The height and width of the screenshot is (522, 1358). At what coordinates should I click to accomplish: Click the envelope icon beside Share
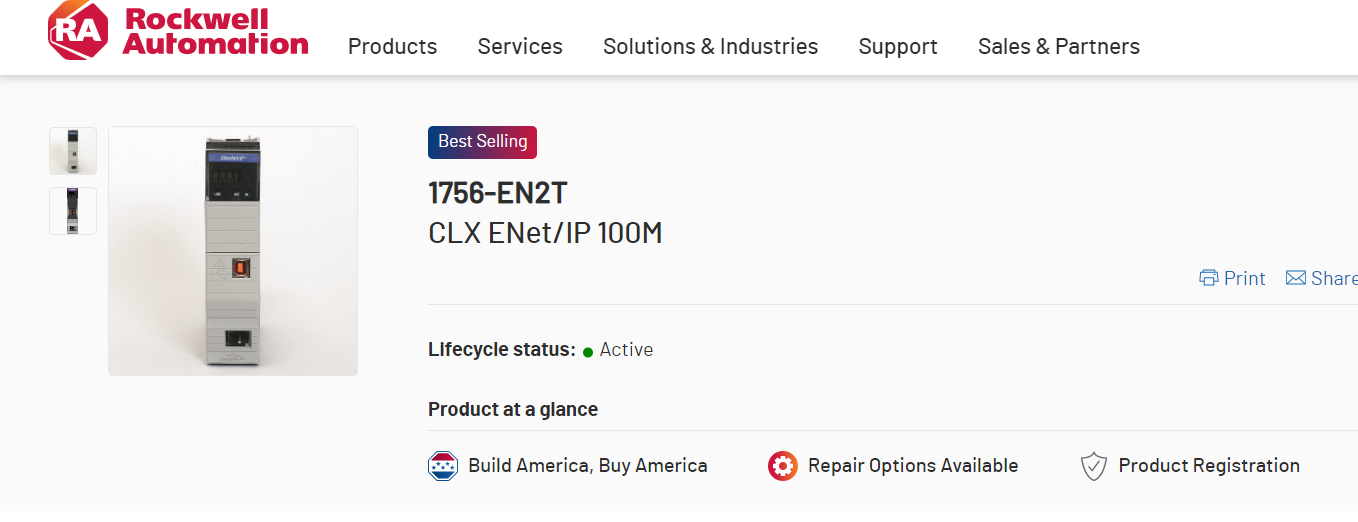[1296, 278]
